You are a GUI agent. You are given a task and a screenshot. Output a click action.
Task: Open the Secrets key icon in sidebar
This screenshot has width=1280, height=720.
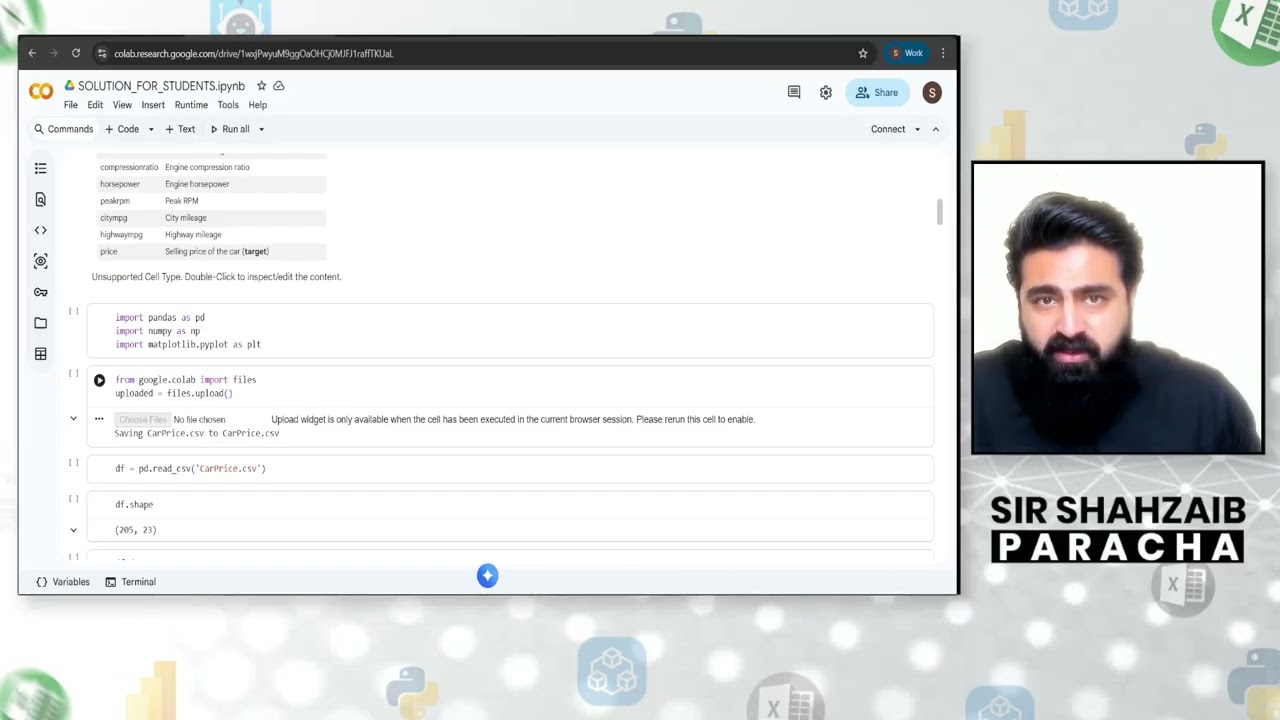pos(40,292)
